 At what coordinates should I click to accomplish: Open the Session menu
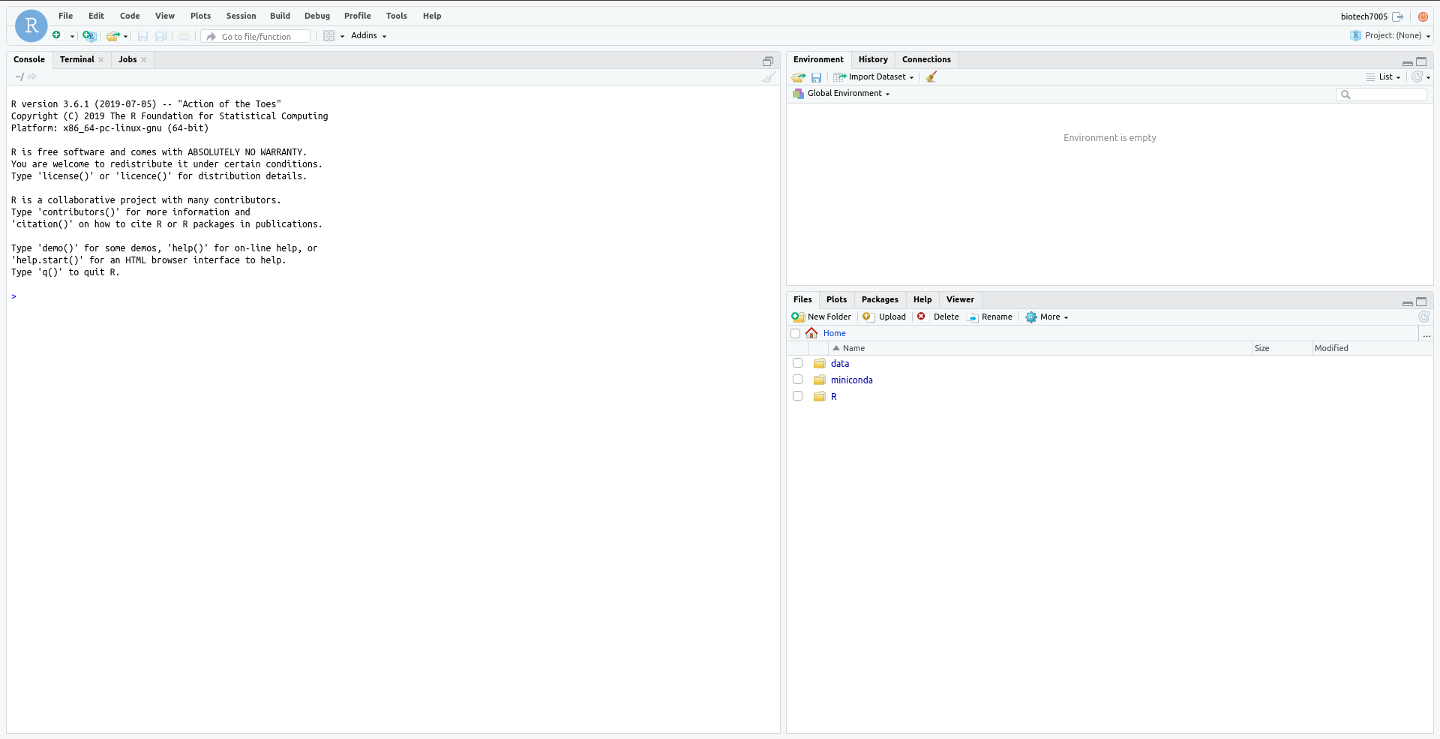pyautogui.click(x=240, y=15)
